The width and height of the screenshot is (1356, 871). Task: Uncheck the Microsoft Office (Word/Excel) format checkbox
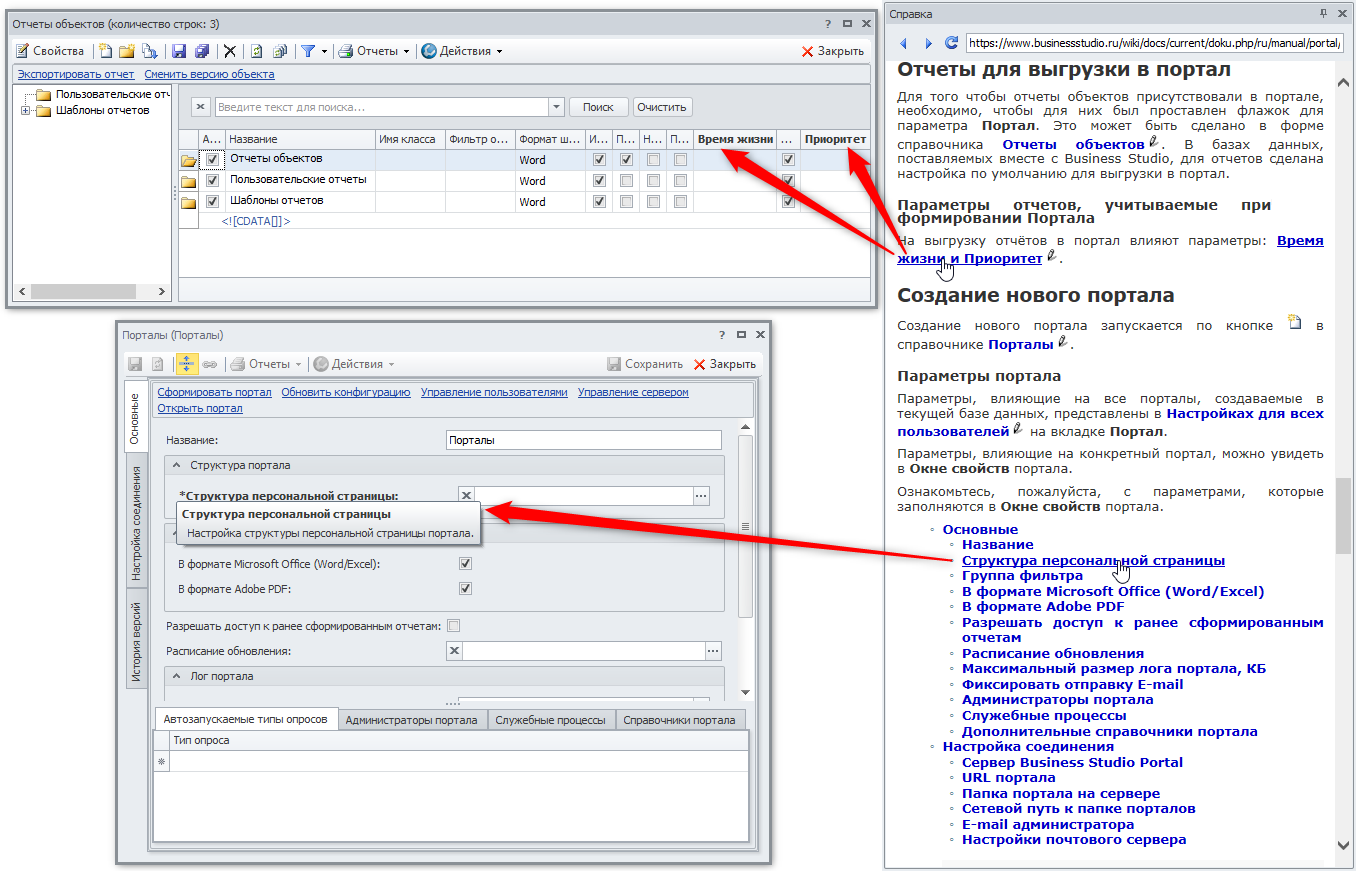pos(465,564)
